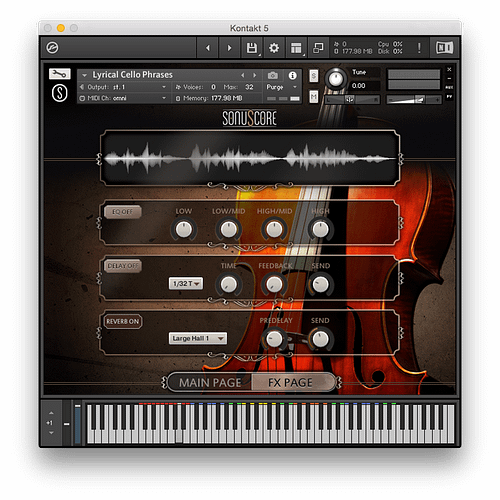Click the reverb SEND knob

coord(320,339)
